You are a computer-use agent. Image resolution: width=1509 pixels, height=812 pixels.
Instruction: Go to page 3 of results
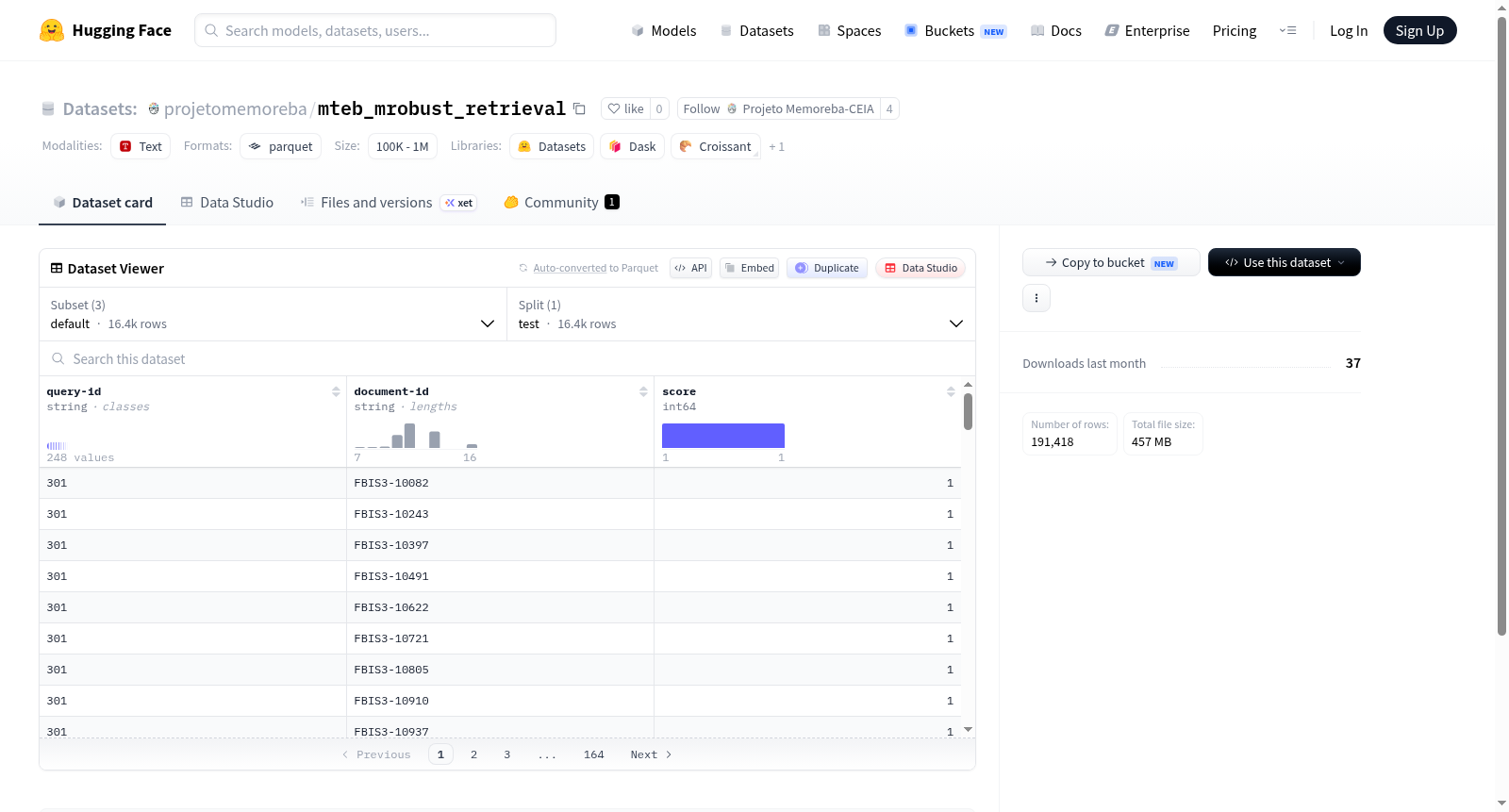point(507,754)
